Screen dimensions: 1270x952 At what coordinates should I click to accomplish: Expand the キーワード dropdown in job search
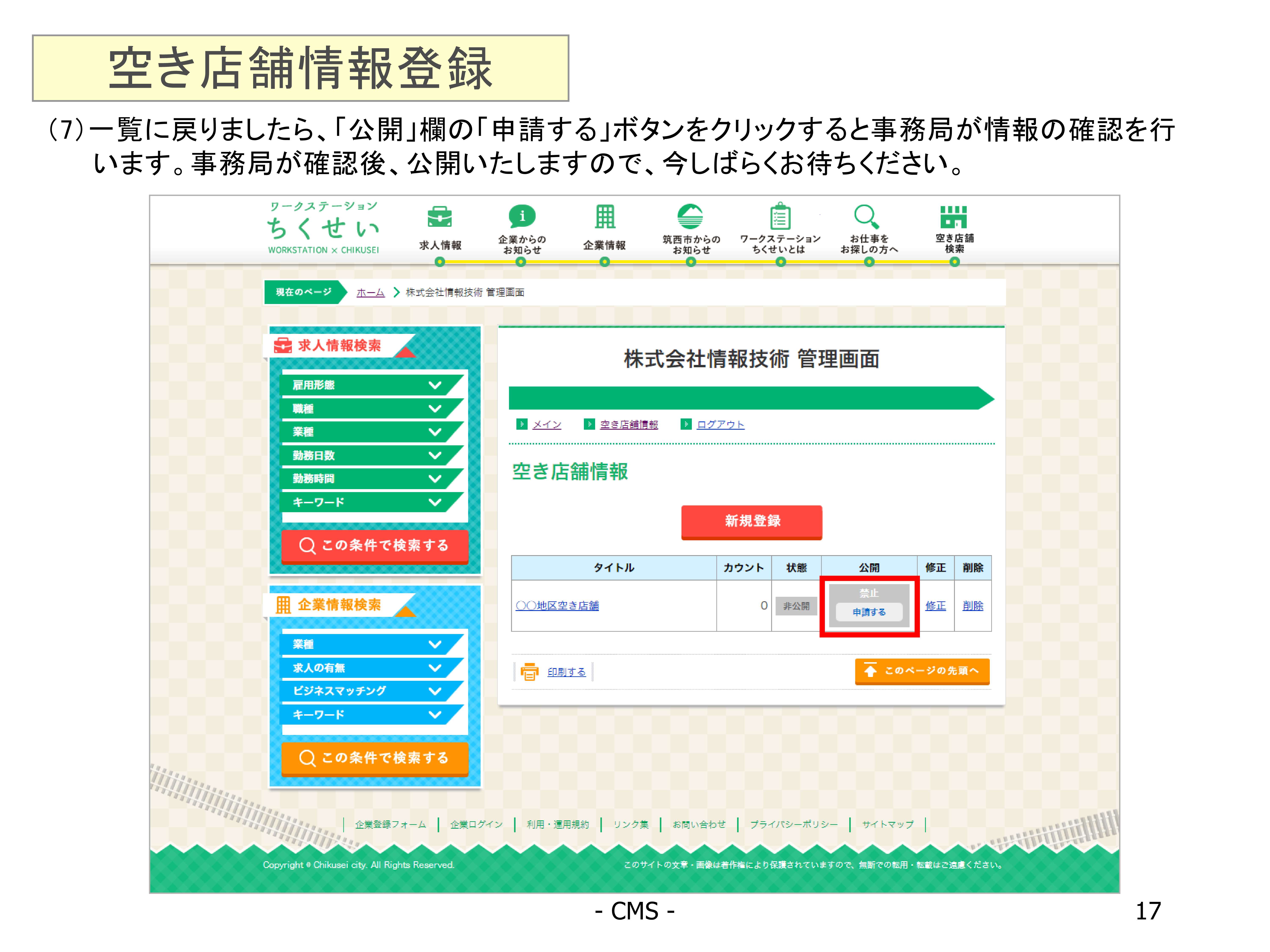[371, 502]
